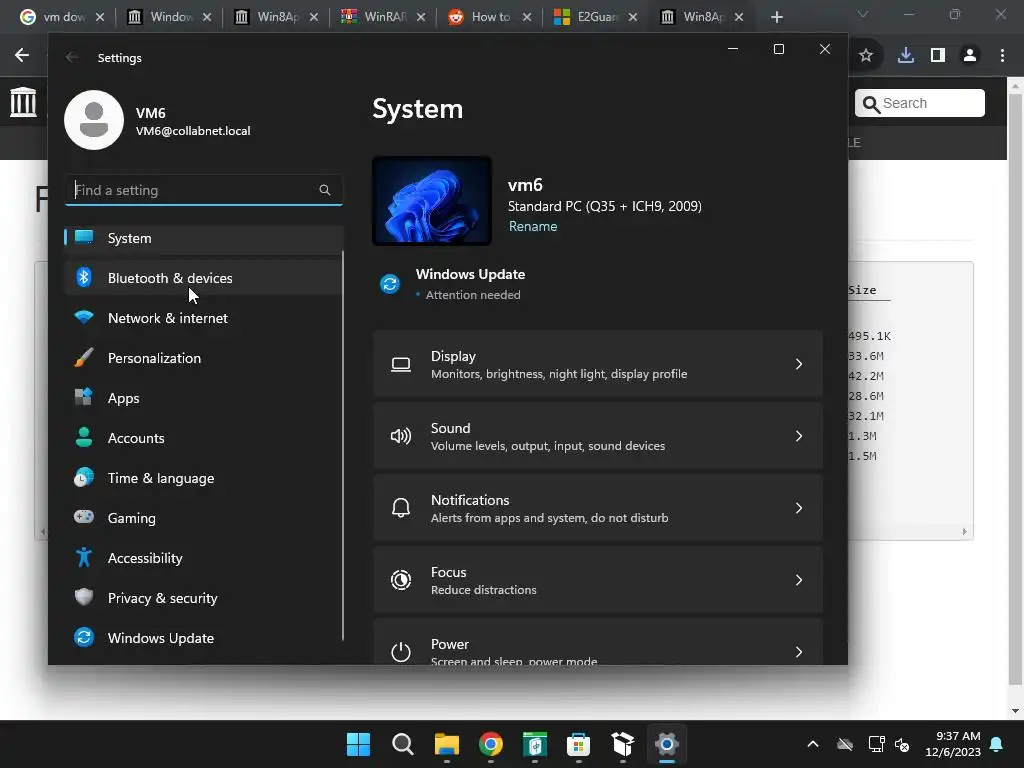Open taskbar Search
The width and height of the screenshot is (1024, 768).
point(402,744)
